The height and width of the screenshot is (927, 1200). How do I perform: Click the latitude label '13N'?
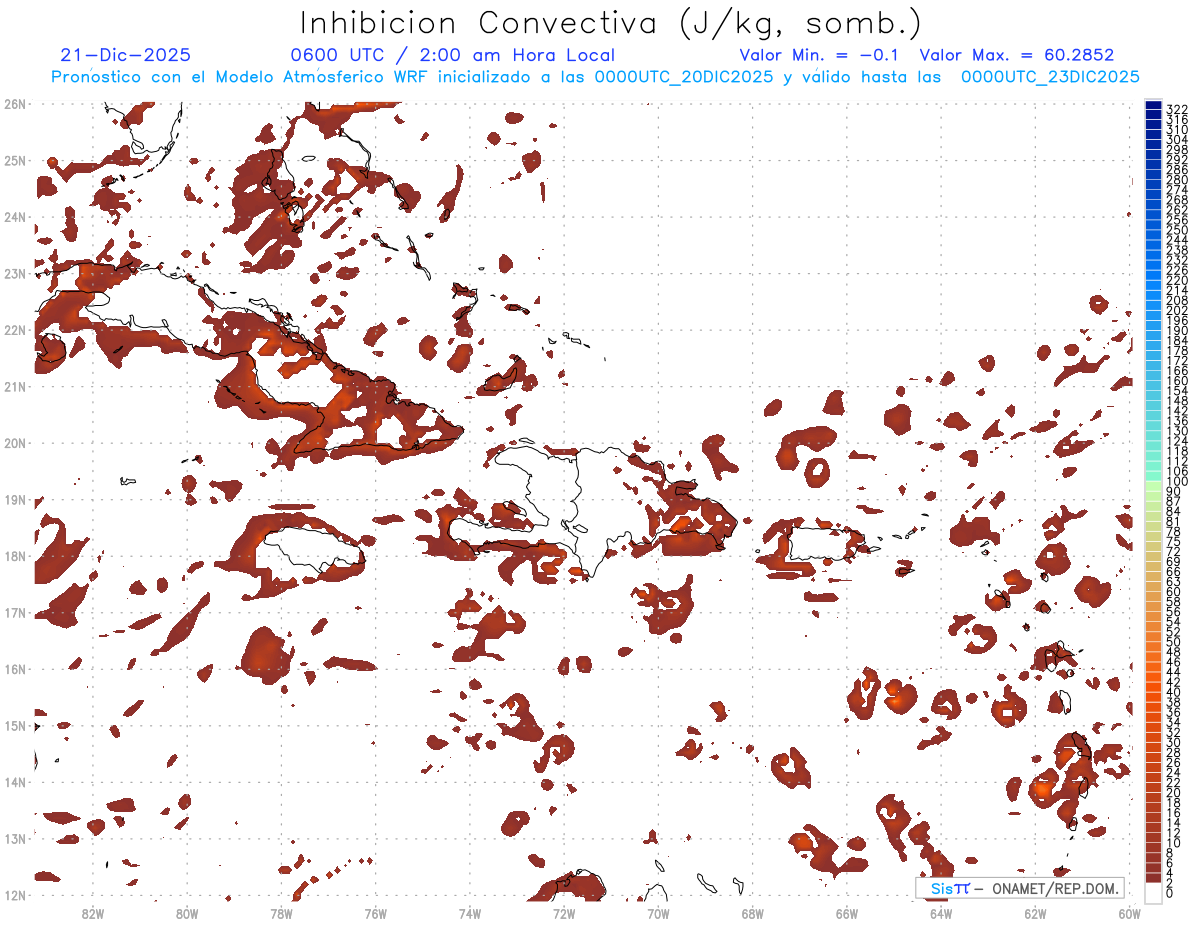coord(15,838)
